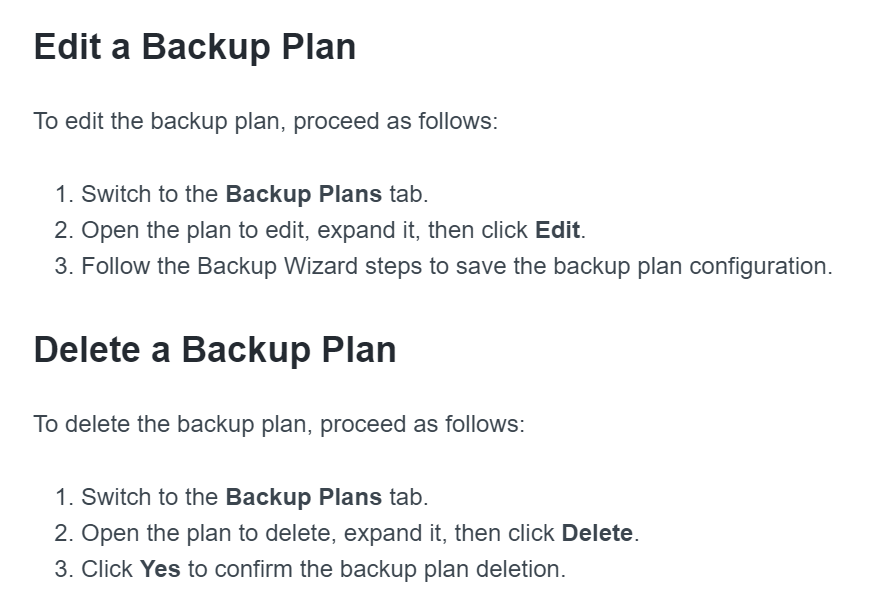The height and width of the screenshot is (616, 874).
Task: Click list number 1 under the Delete section
Action: pos(63,497)
